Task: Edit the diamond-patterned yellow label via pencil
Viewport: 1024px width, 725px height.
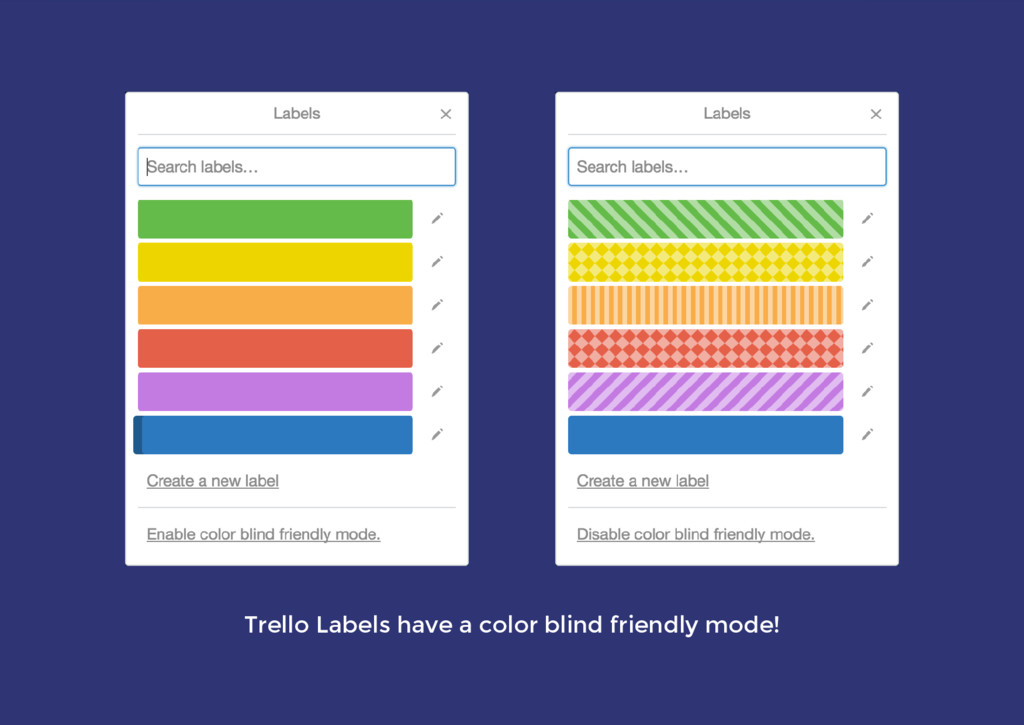Action: 867,261
